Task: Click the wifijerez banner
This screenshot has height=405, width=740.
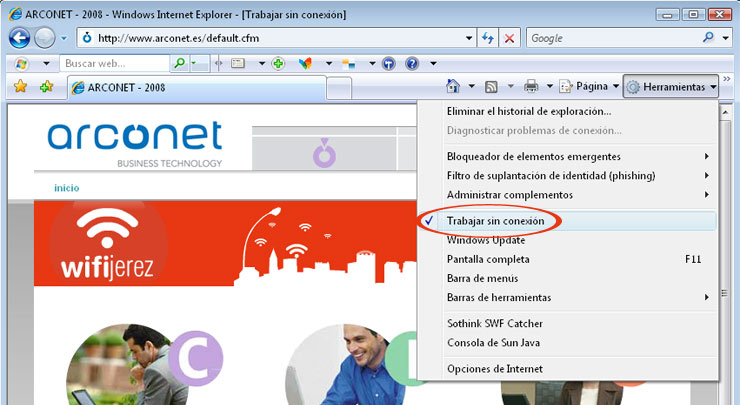Action: (226, 243)
